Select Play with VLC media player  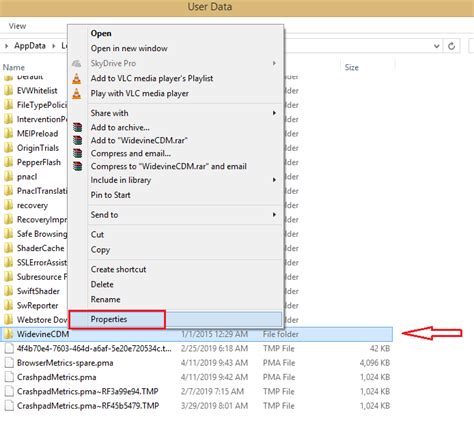tap(140, 93)
